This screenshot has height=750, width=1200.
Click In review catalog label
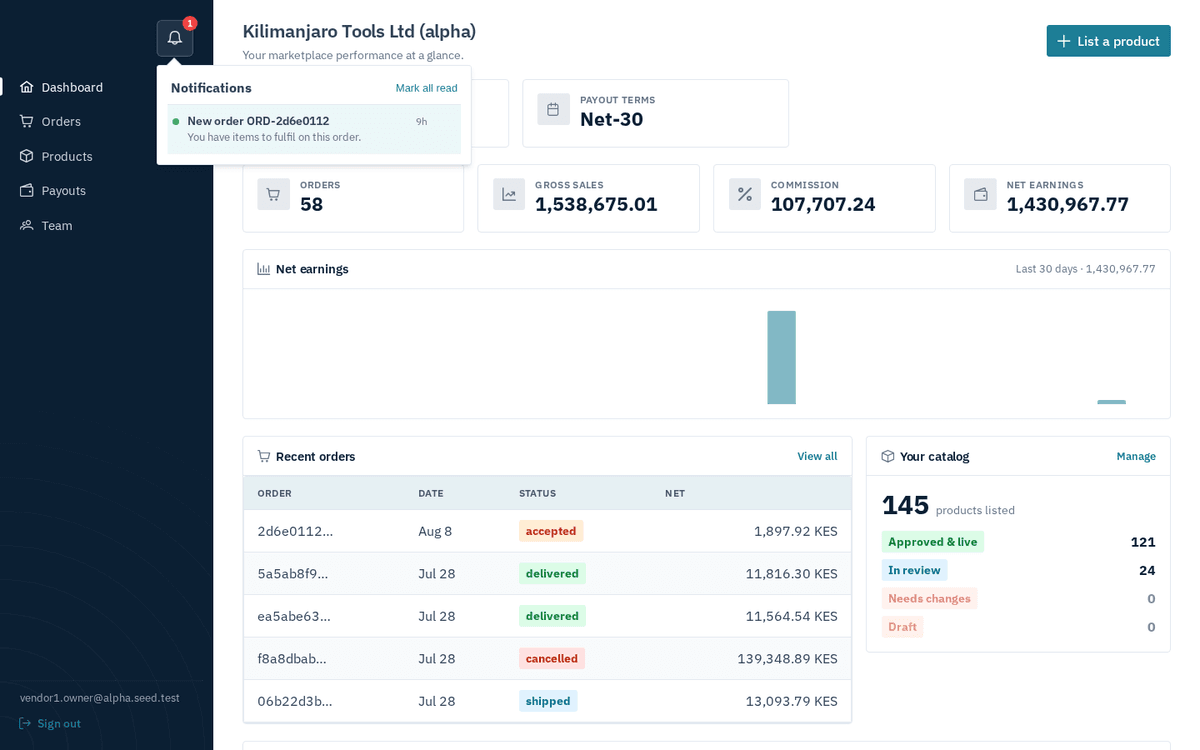(x=914, y=570)
